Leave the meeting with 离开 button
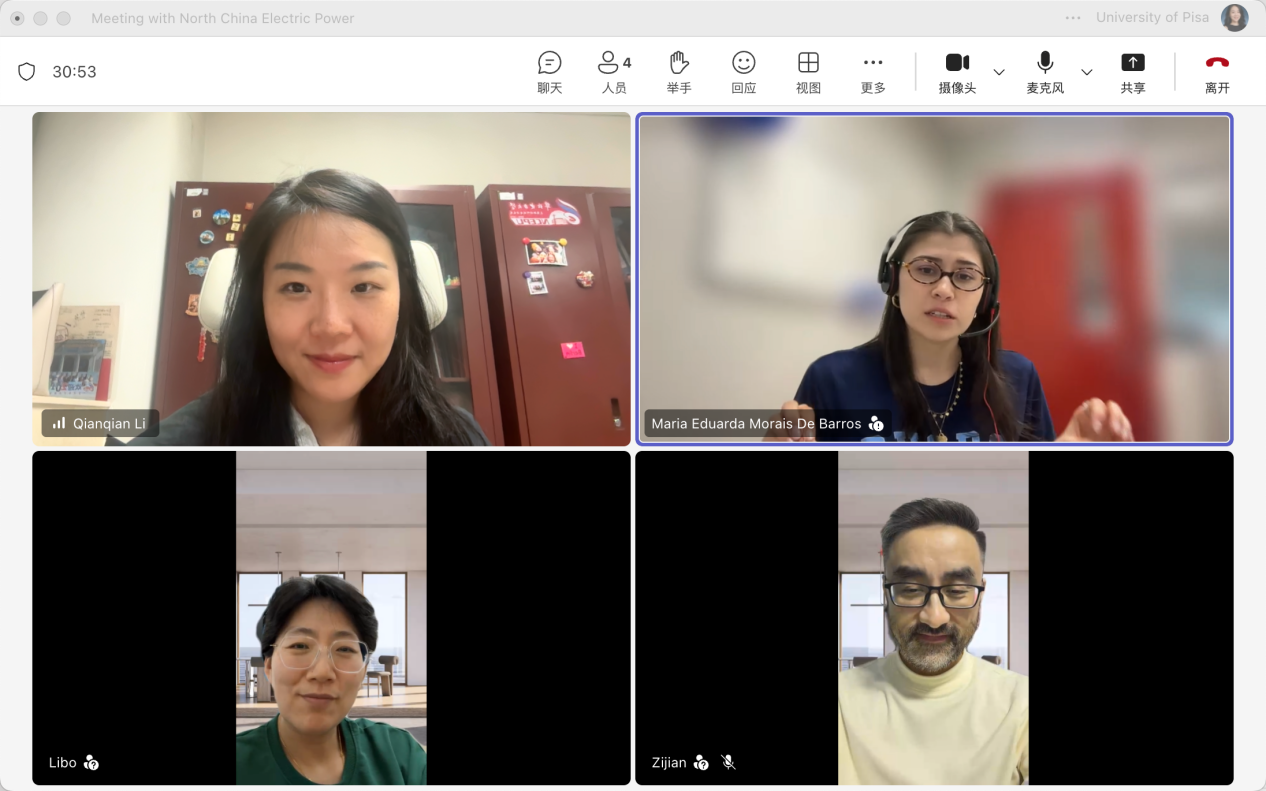 click(x=1217, y=72)
